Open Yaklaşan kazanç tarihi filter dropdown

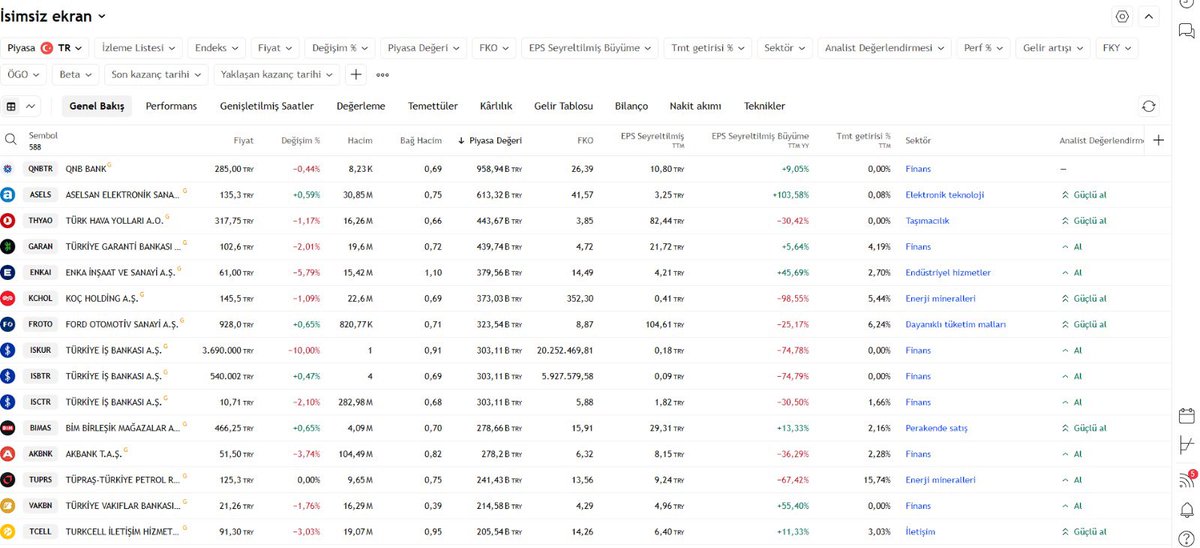pyautogui.click(x=277, y=74)
